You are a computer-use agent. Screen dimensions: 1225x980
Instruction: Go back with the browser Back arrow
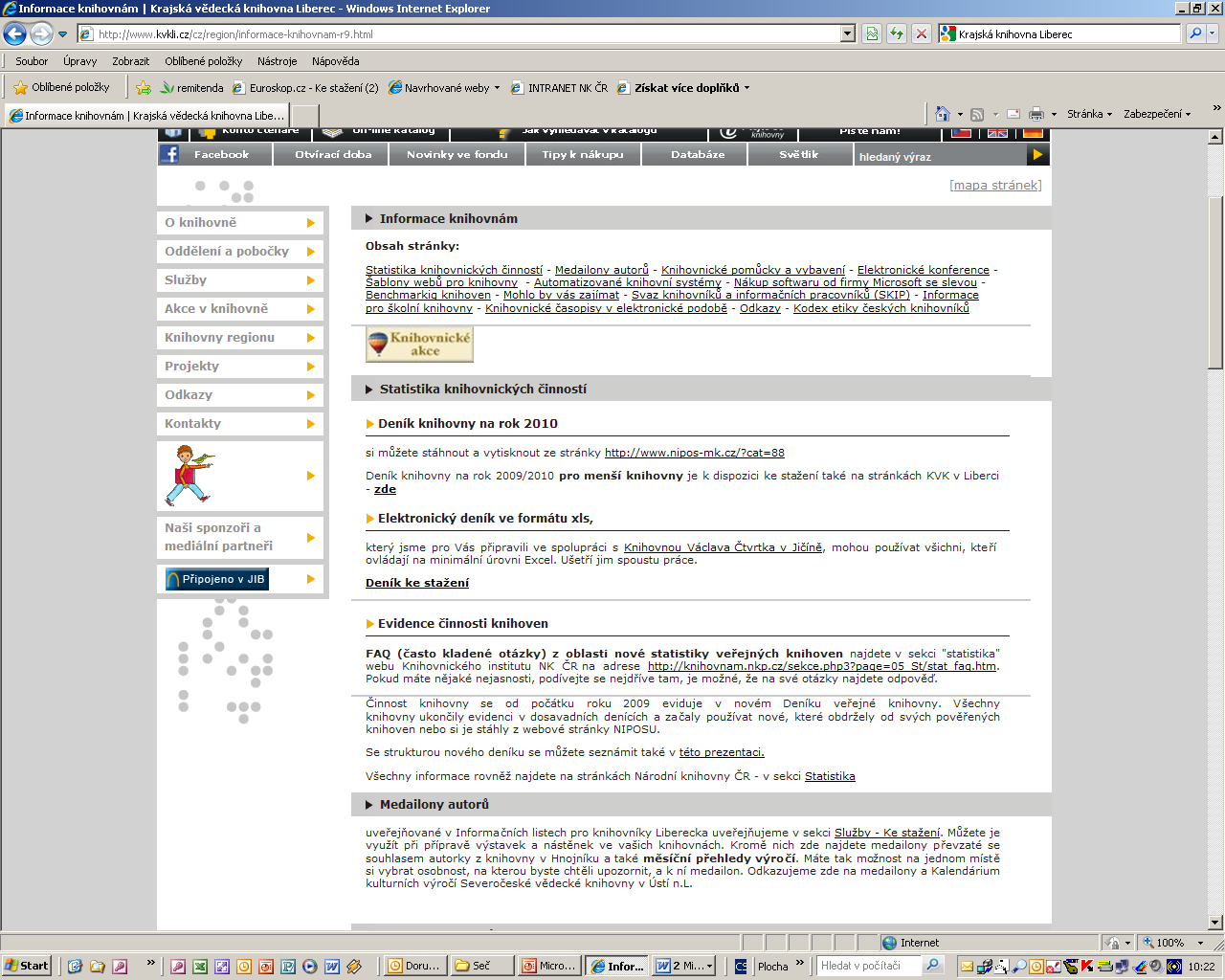(14, 33)
